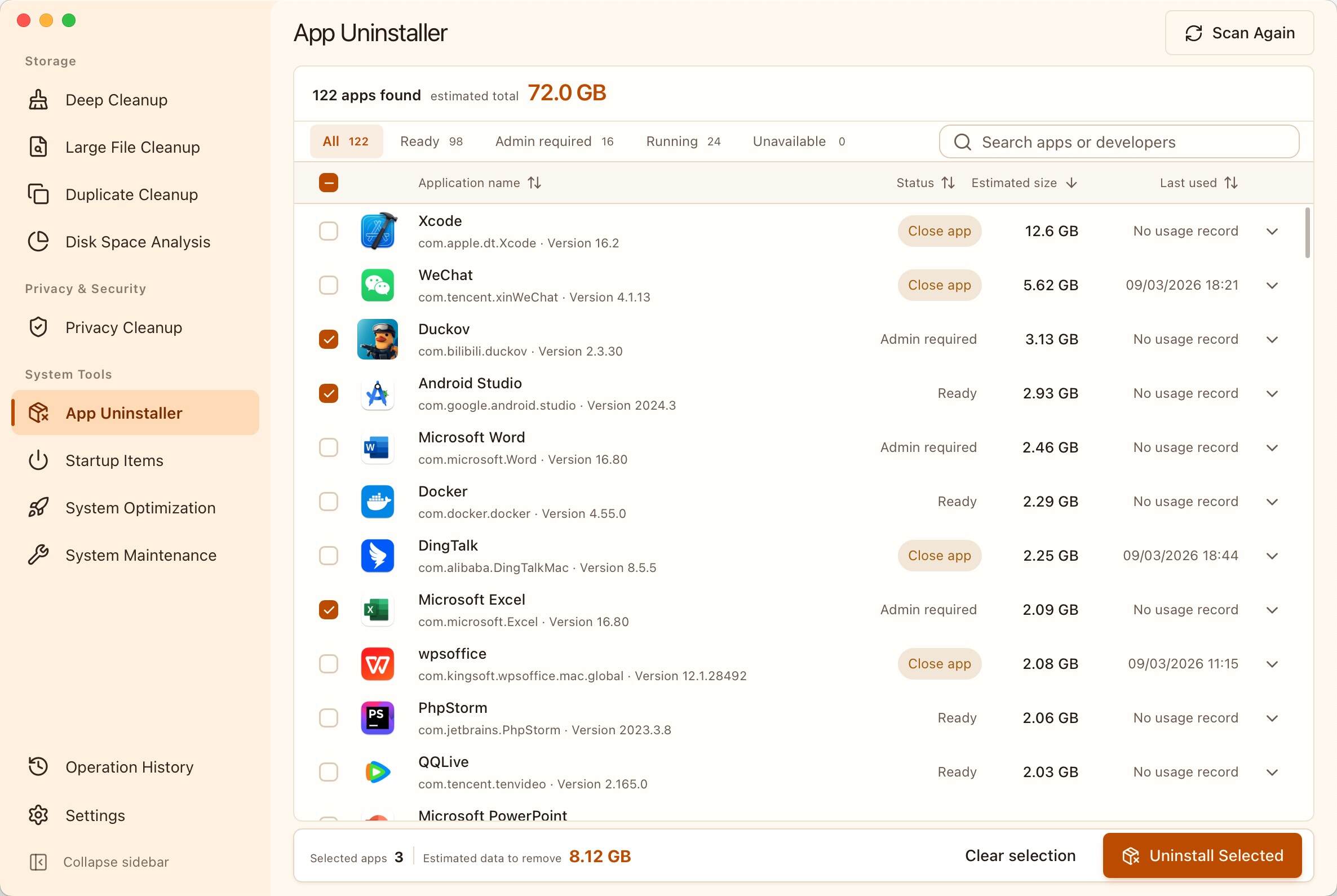Screen dimensions: 1337x896
Task: Open Disk Space Analysis pie icon
Action: click(x=38, y=242)
